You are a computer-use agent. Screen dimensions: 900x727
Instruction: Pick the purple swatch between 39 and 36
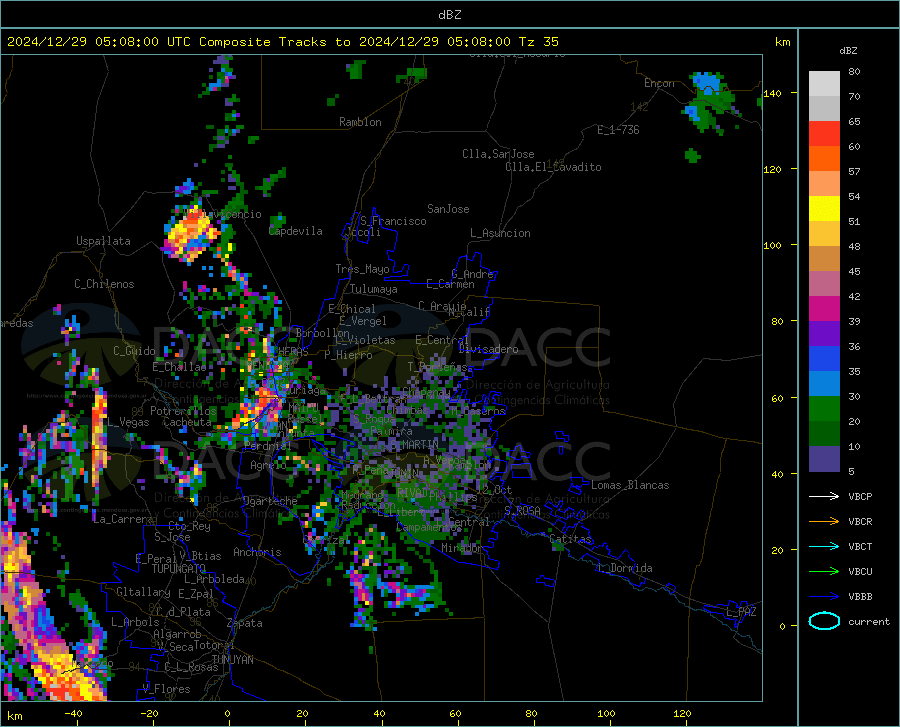[x=824, y=334]
